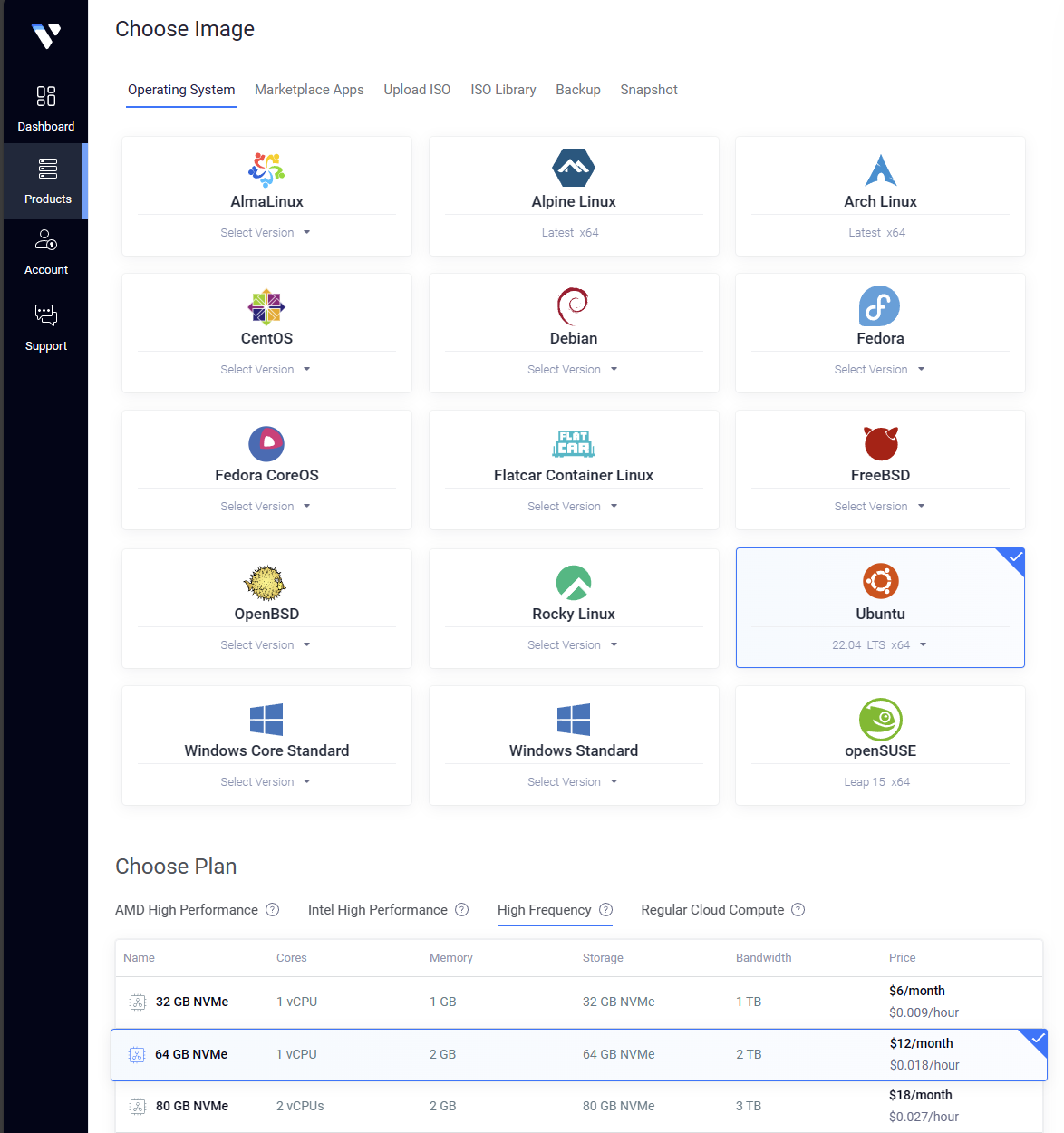Expand Fedora CoreOS Select Version dropdown
Viewport: 1064px width, 1133px height.
(x=266, y=507)
